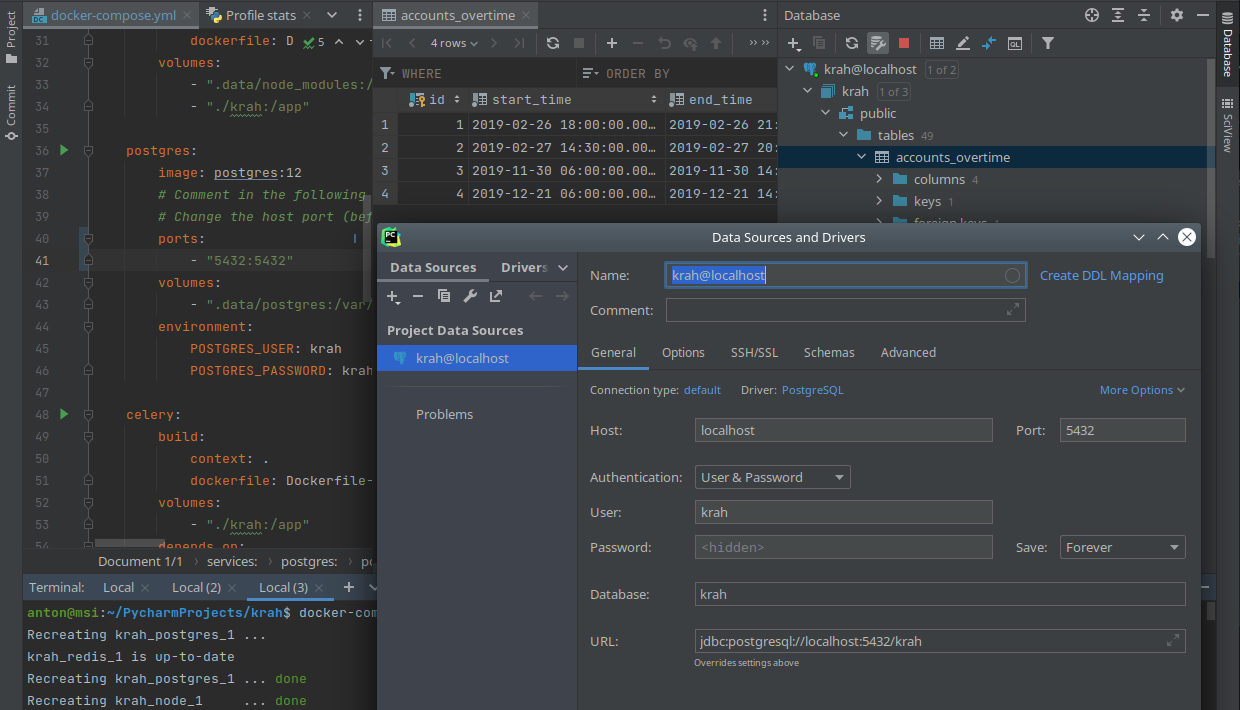Click the Port input field
Screen dimensions: 1240x710
point(1122,430)
